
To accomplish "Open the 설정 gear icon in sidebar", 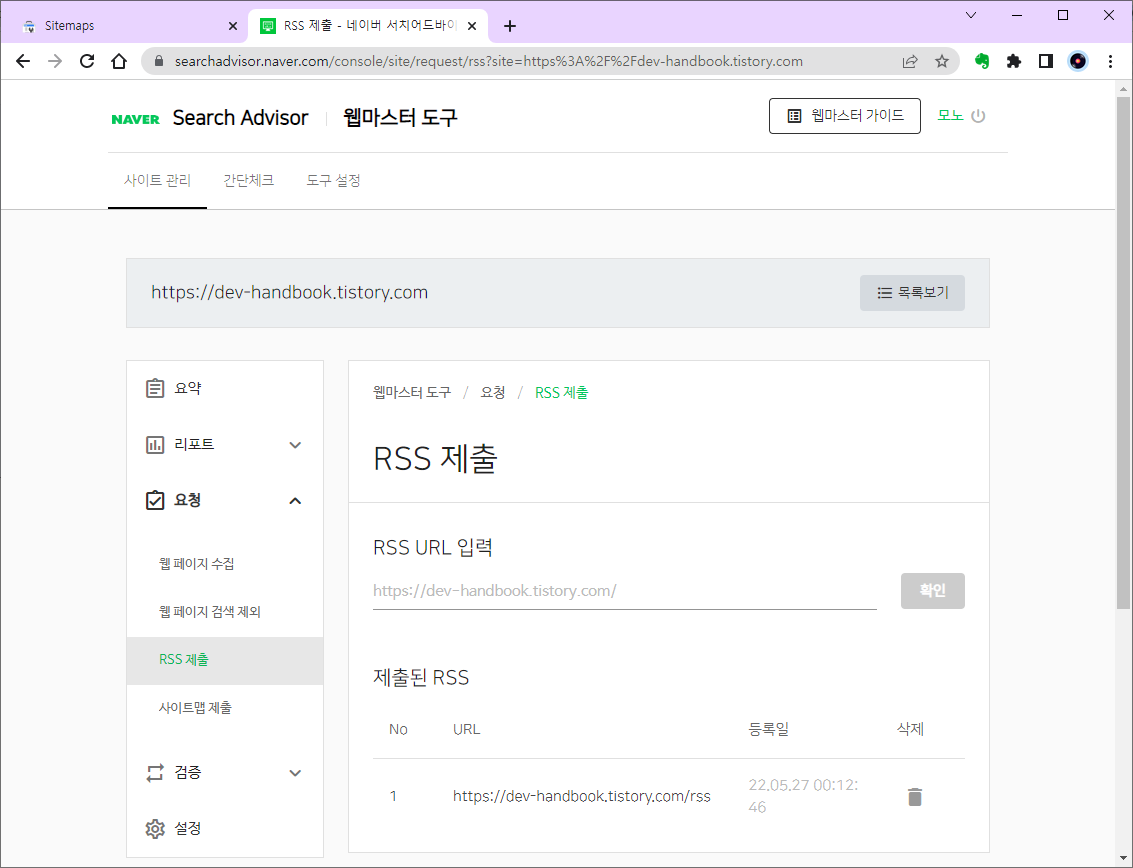I will [154, 828].
